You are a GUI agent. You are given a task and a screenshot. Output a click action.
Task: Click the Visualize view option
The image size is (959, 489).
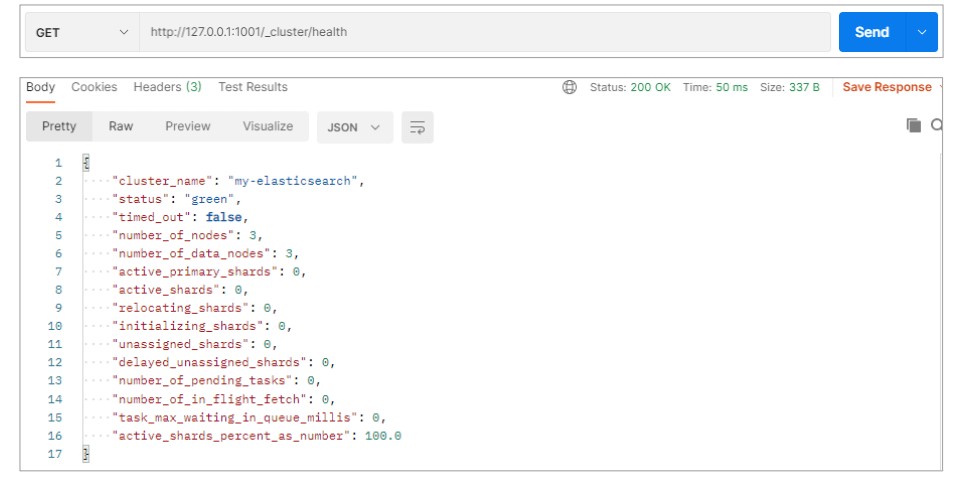point(268,126)
